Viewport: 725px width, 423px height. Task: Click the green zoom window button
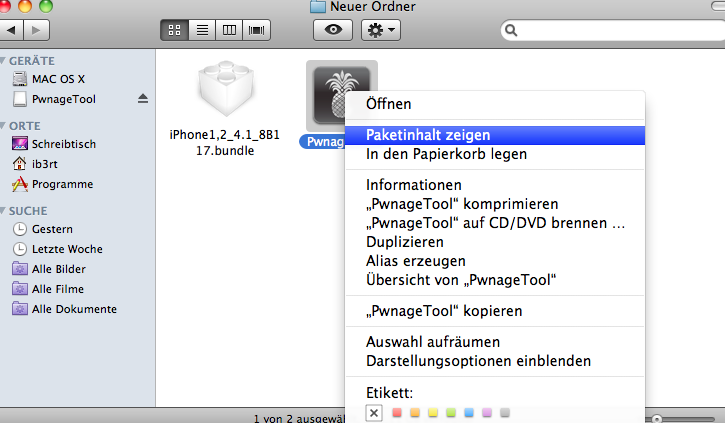point(46,6)
